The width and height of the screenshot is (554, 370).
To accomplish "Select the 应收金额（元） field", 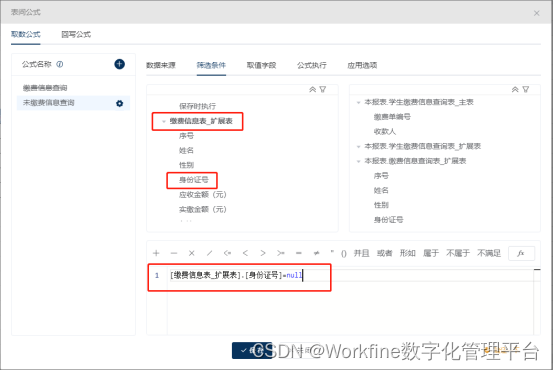I will [202, 195].
